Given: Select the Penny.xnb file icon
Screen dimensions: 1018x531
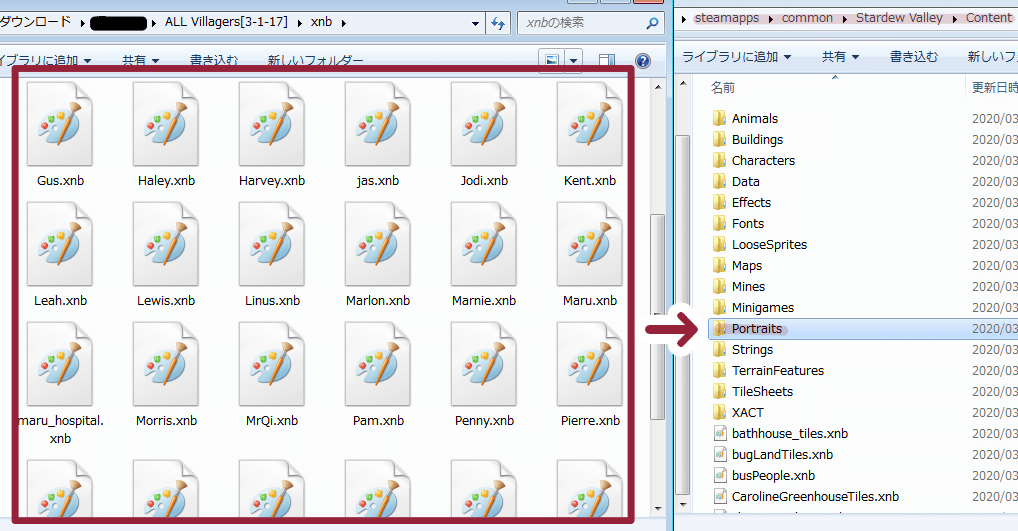Looking at the screenshot, I should coord(484,364).
